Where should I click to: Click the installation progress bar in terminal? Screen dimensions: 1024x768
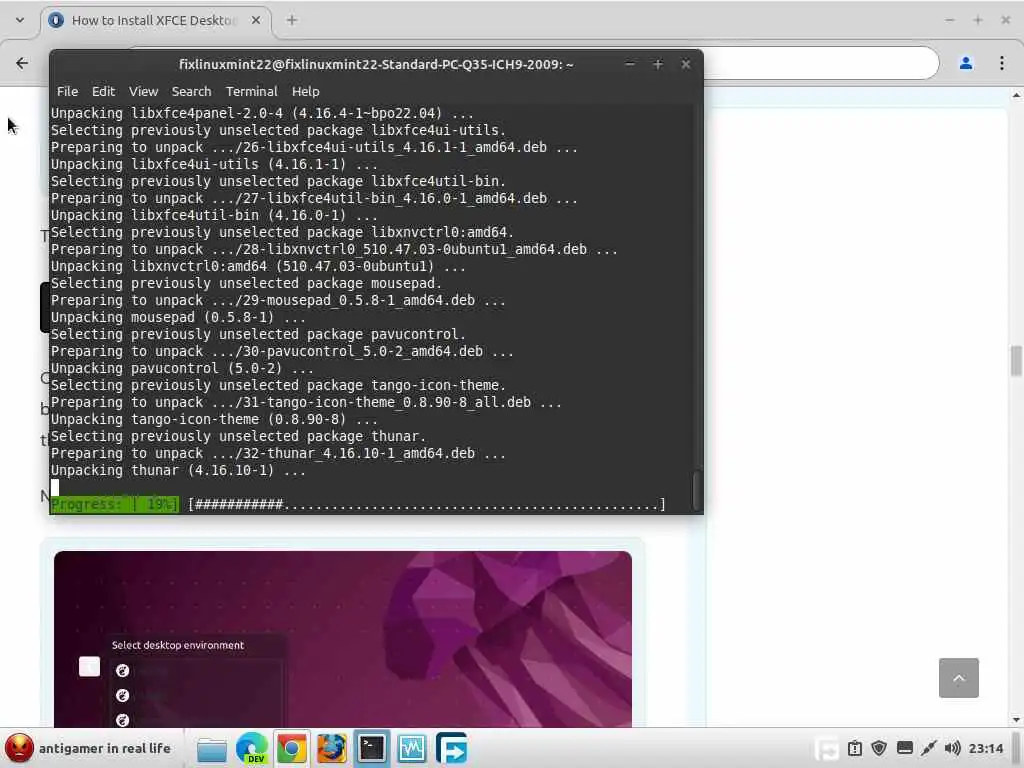pyautogui.click(x=427, y=504)
